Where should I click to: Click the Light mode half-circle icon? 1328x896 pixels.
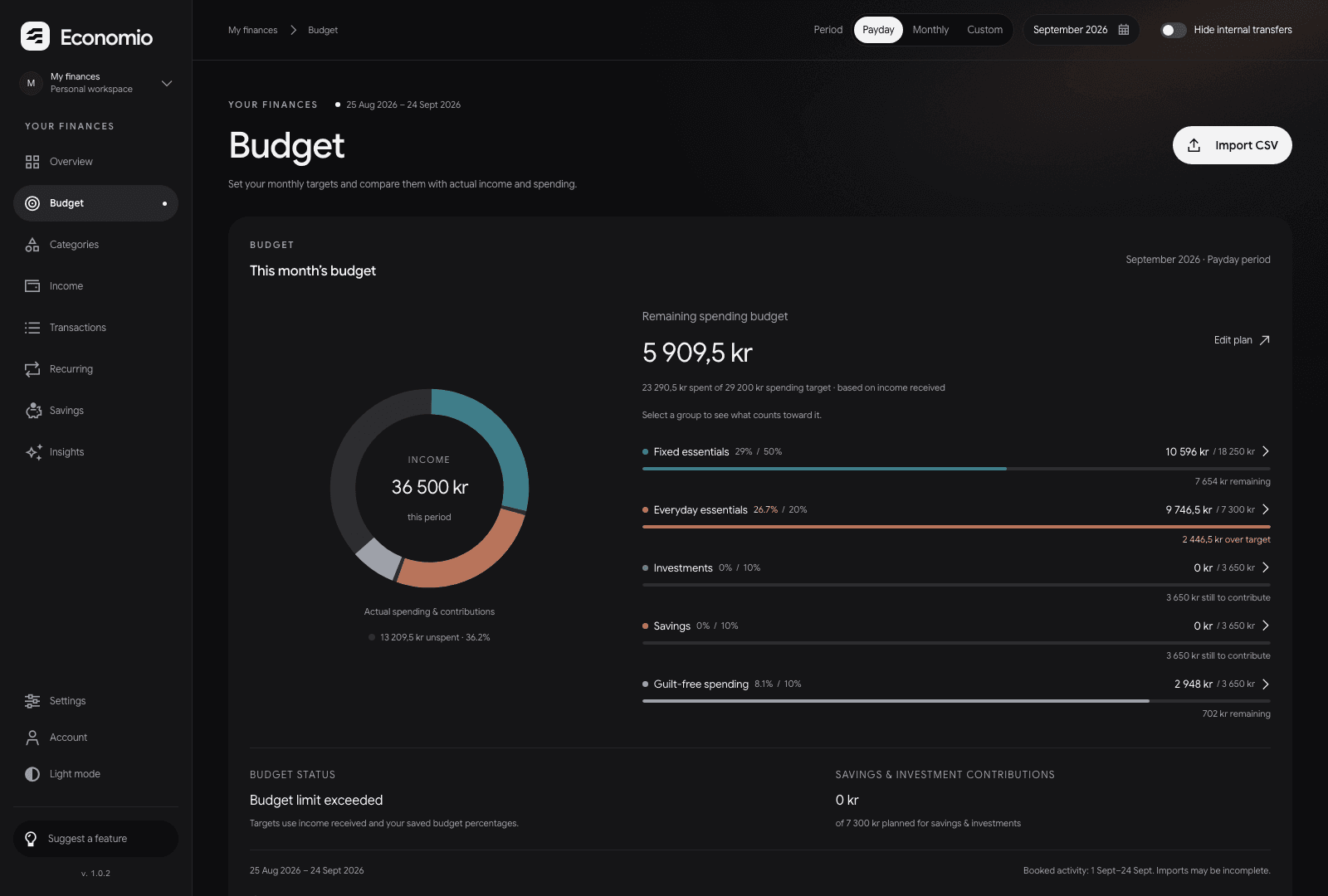click(32, 774)
